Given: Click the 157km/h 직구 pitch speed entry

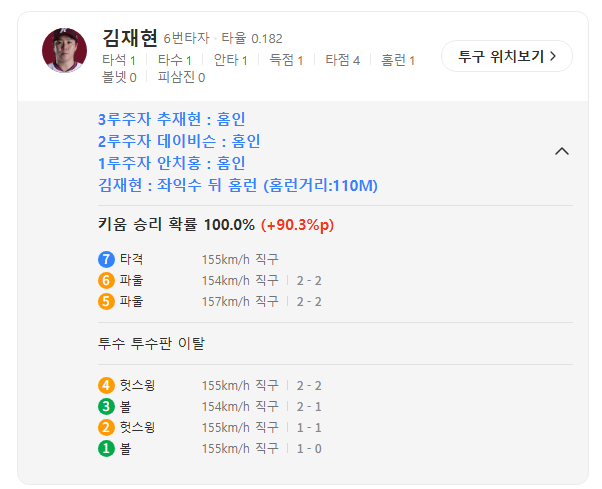Looking at the screenshot, I should [x=240, y=302].
